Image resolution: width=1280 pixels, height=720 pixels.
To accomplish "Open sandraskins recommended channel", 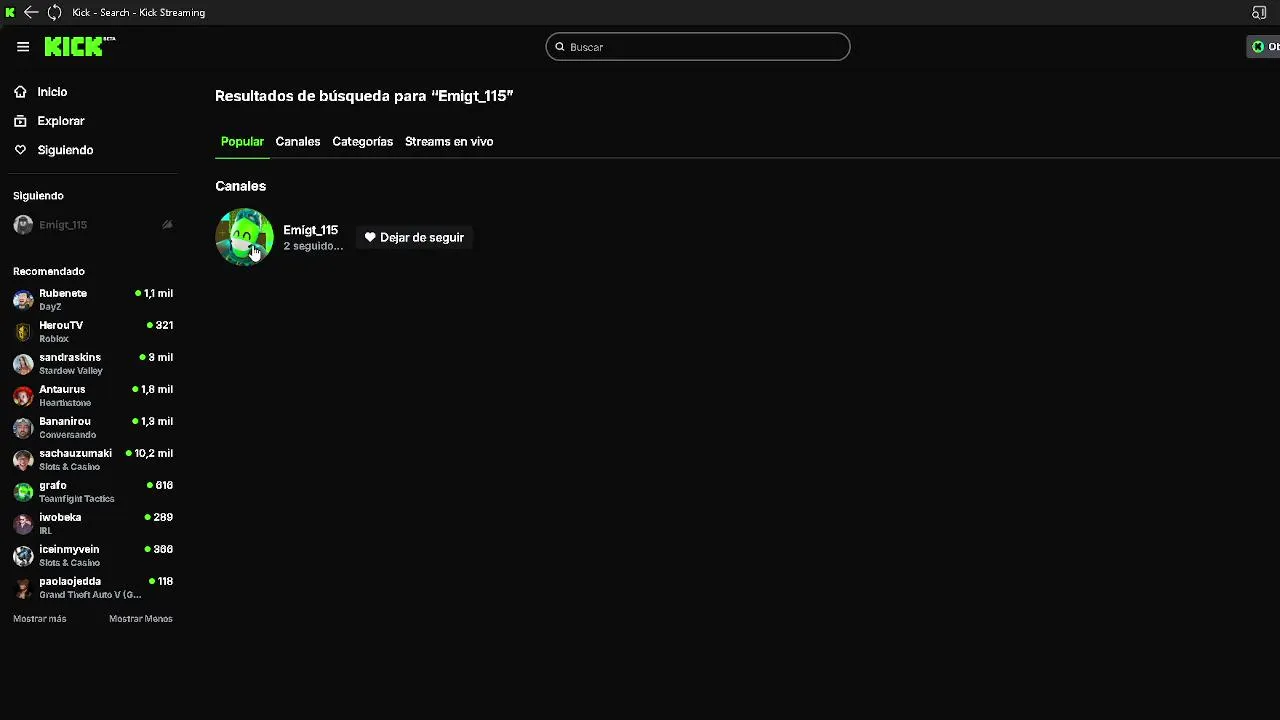I will click(x=92, y=364).
